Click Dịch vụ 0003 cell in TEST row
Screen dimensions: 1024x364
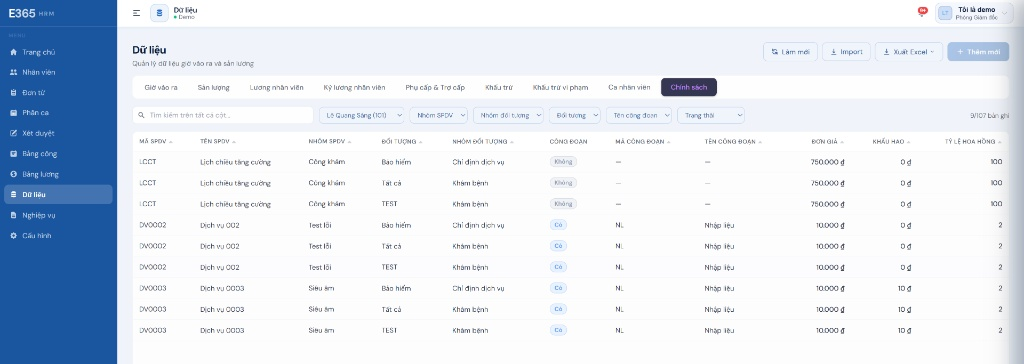pos(222,331)
